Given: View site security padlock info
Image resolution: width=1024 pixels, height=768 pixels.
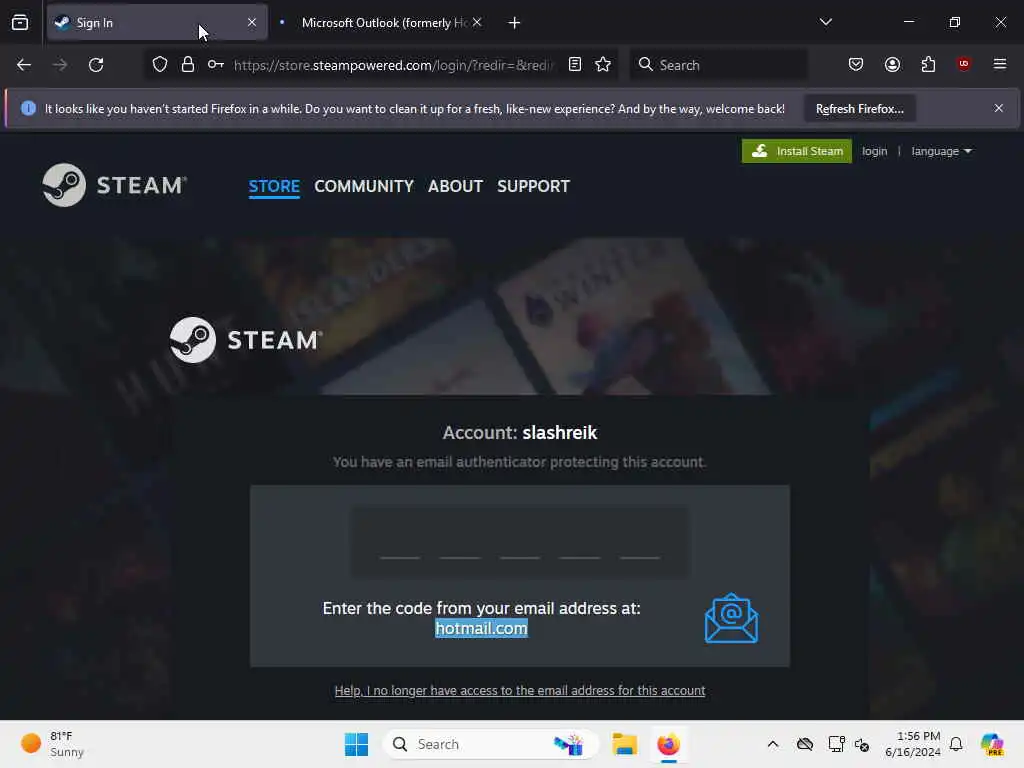Looking at the screenshot, I should click(188, 65).
